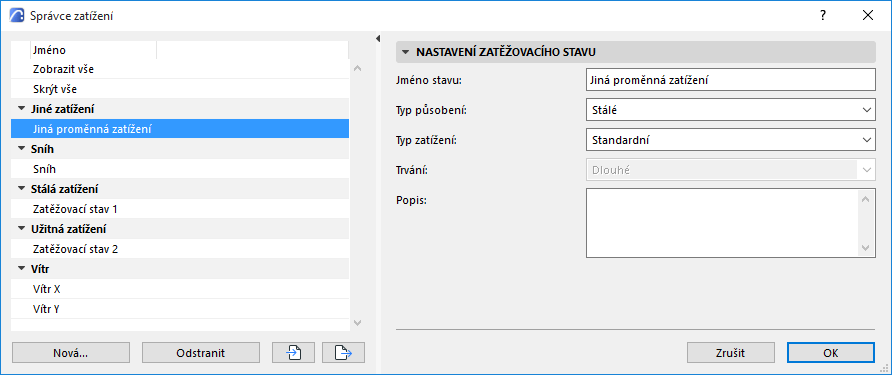
Task: Click the Nová... button
Action: (71, 353)
